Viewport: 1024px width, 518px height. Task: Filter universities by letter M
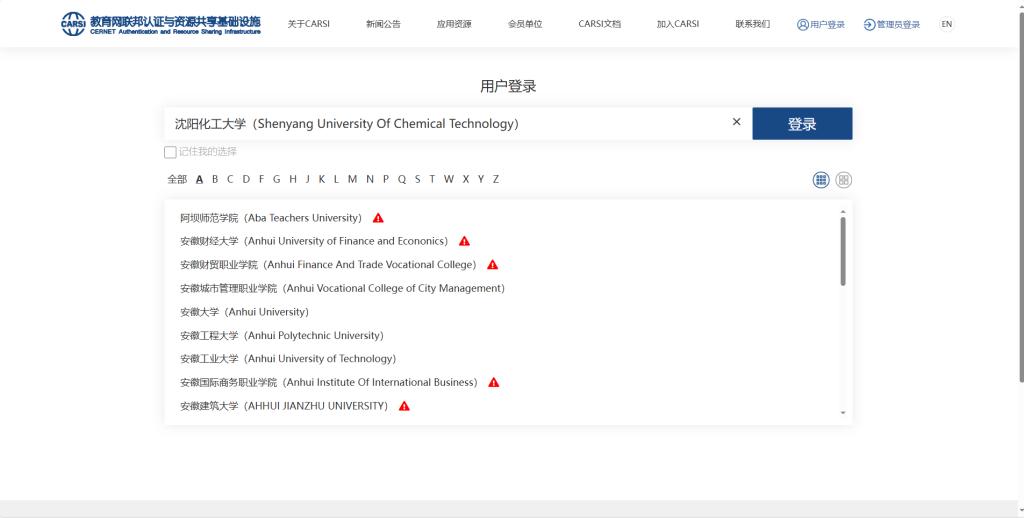(x=352, y=179)
